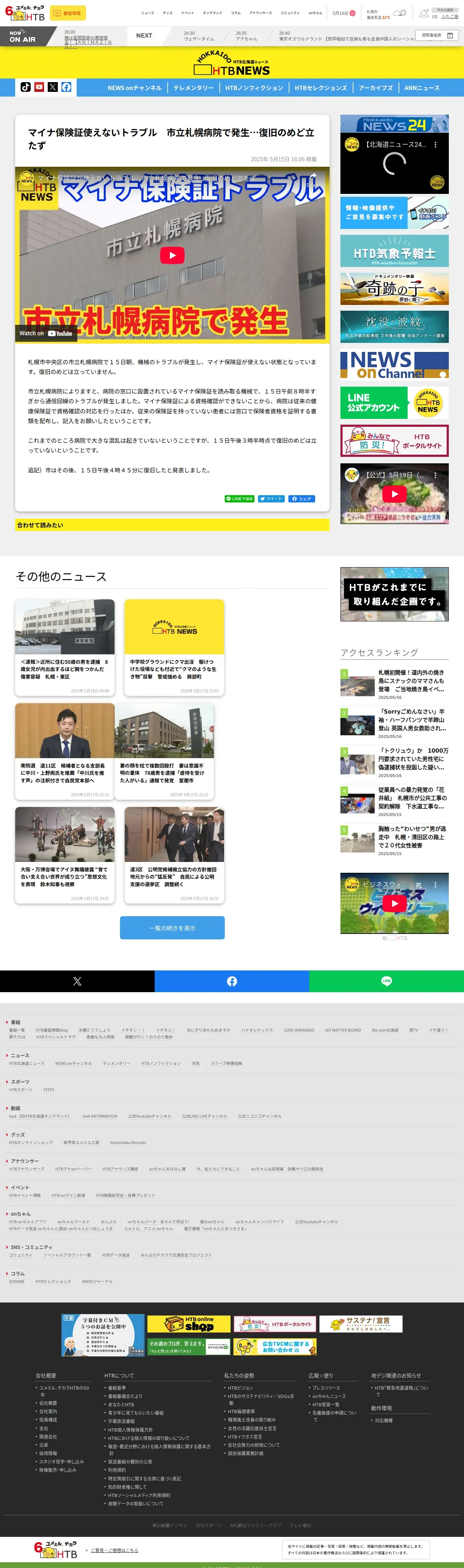Viewport: 464px width, 1568px height.
Task: Open the HTB TikTok page icon
Action: [26, 87]
